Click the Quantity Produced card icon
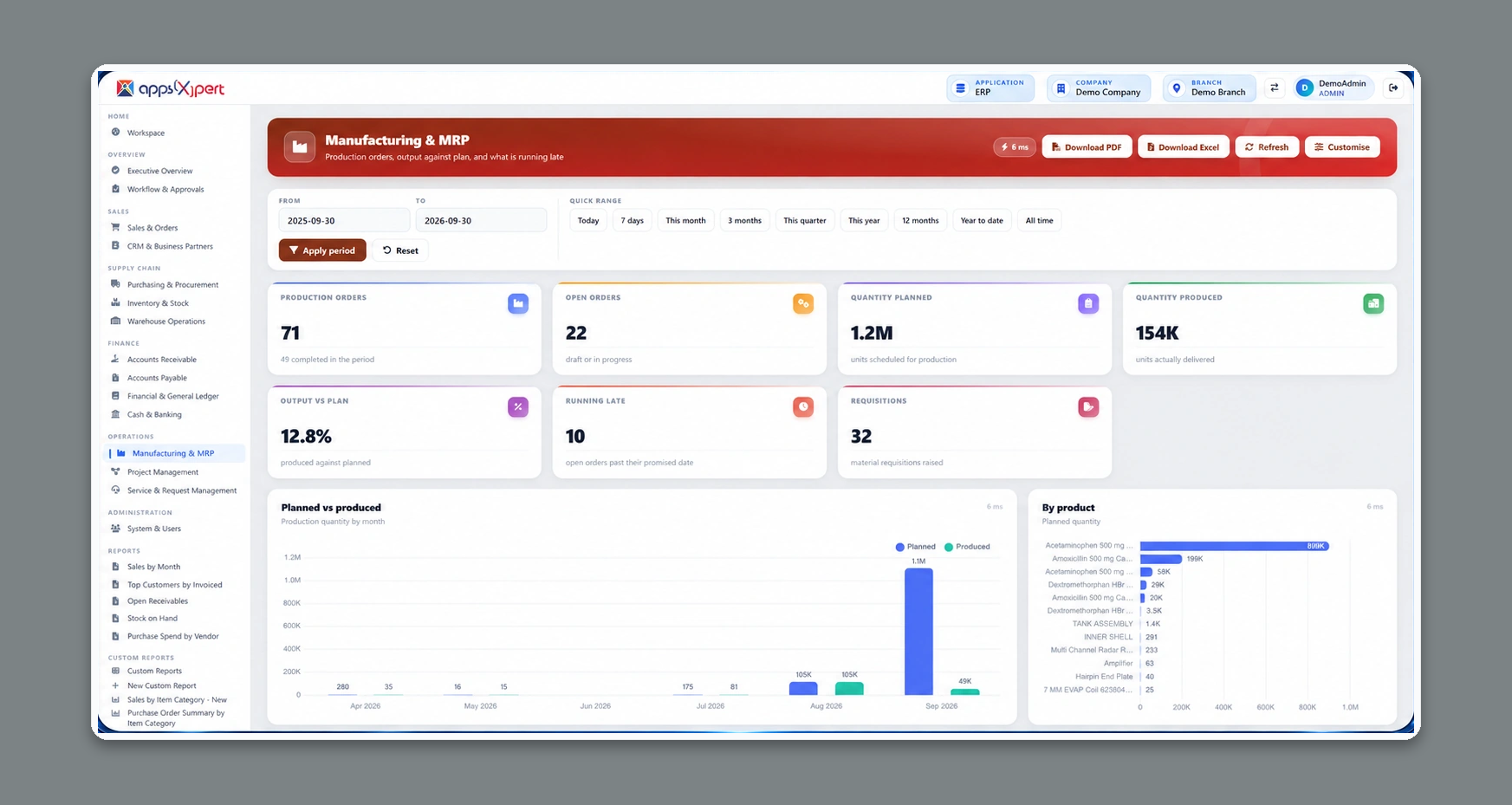1512x805 pixels. 1373,303
